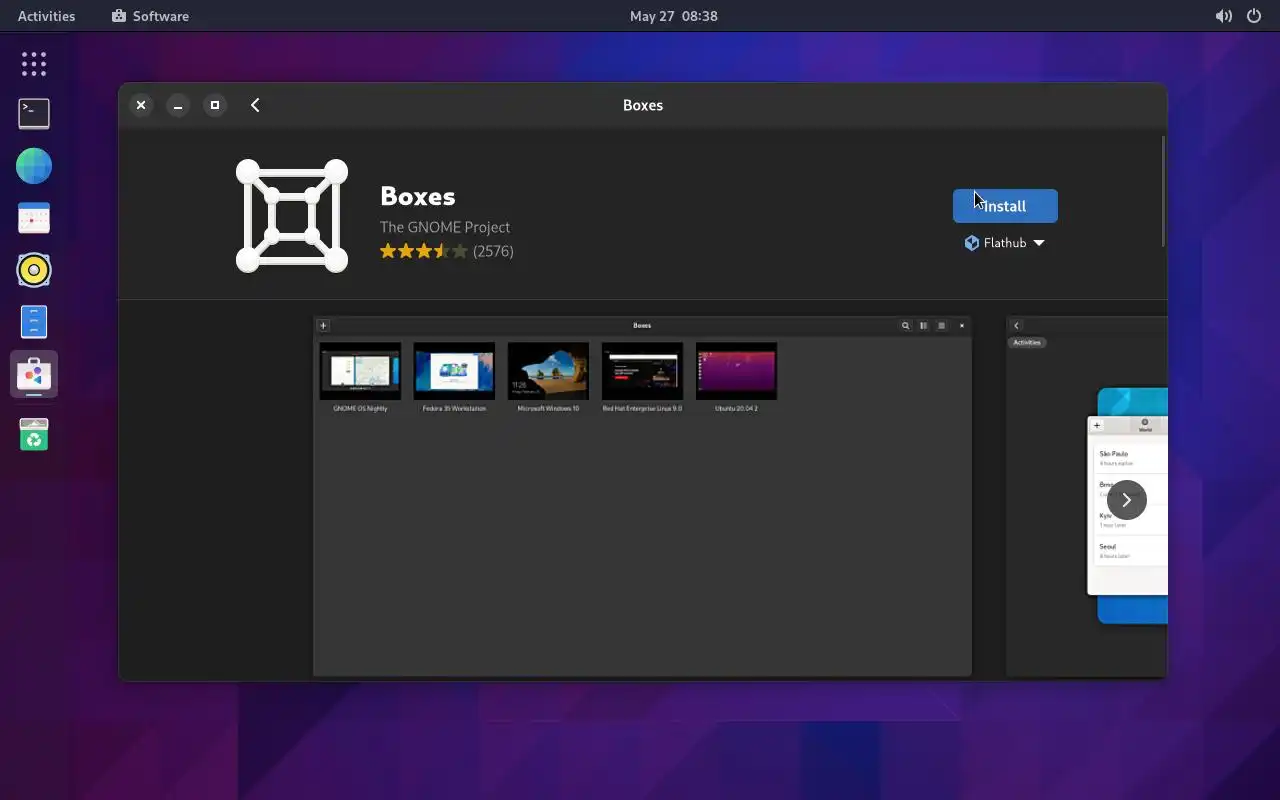Launch Terminal from the dock
Image resolution: width=1280 pixels, height=800 pixels.
[x=34, y=114]
